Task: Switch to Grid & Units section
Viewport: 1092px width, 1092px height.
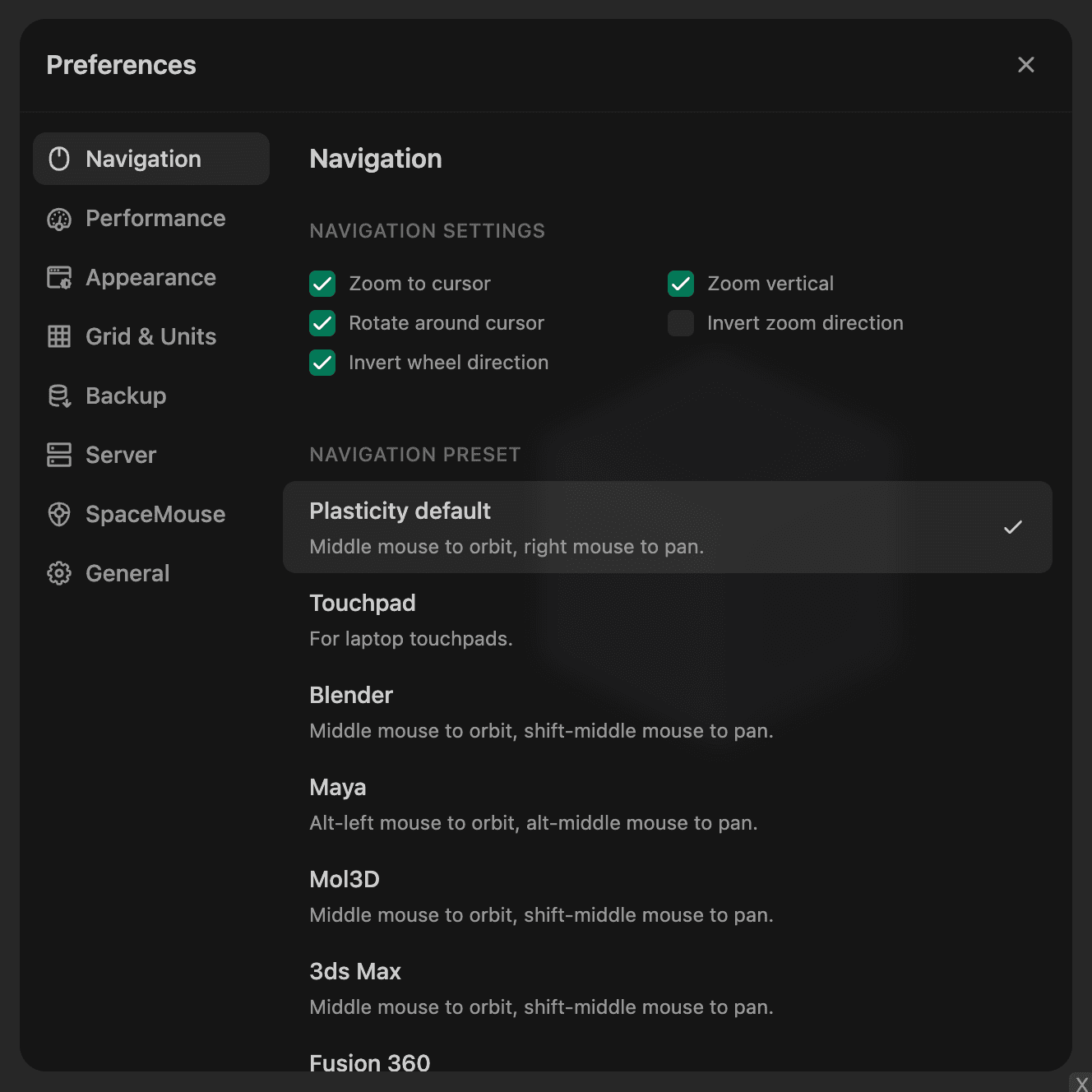Action: pos(150,336)
